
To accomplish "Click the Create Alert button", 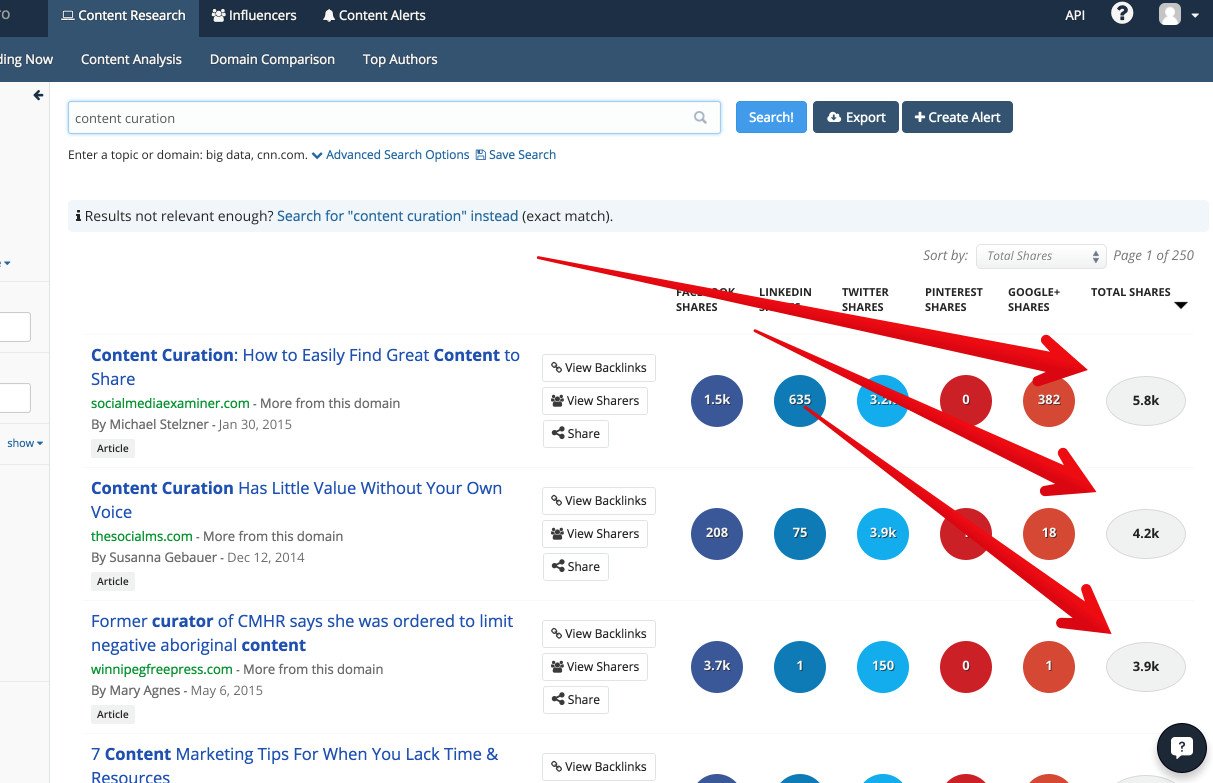I will click(957, 117).
